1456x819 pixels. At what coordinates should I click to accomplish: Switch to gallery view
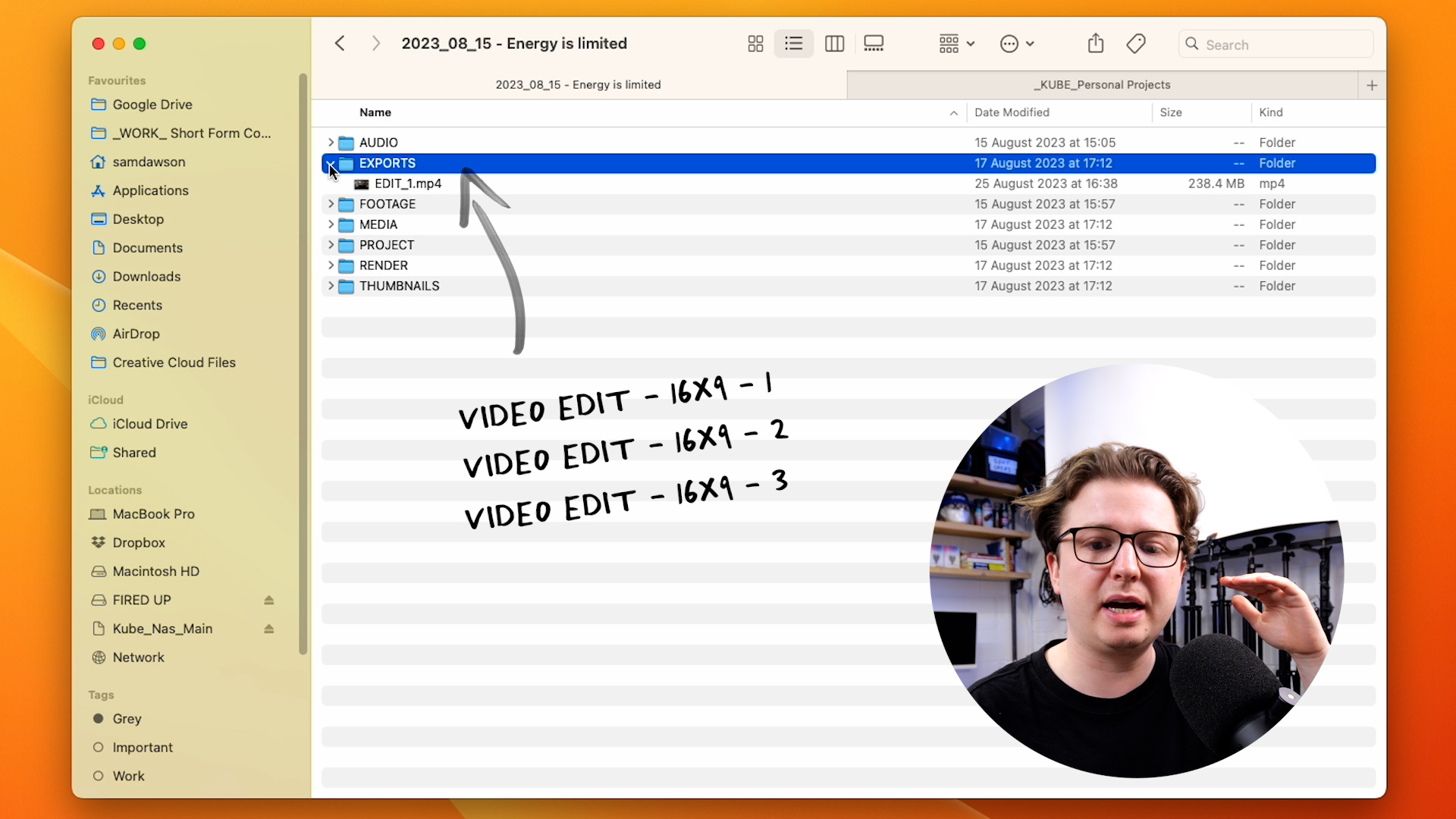tap(874, 44)
